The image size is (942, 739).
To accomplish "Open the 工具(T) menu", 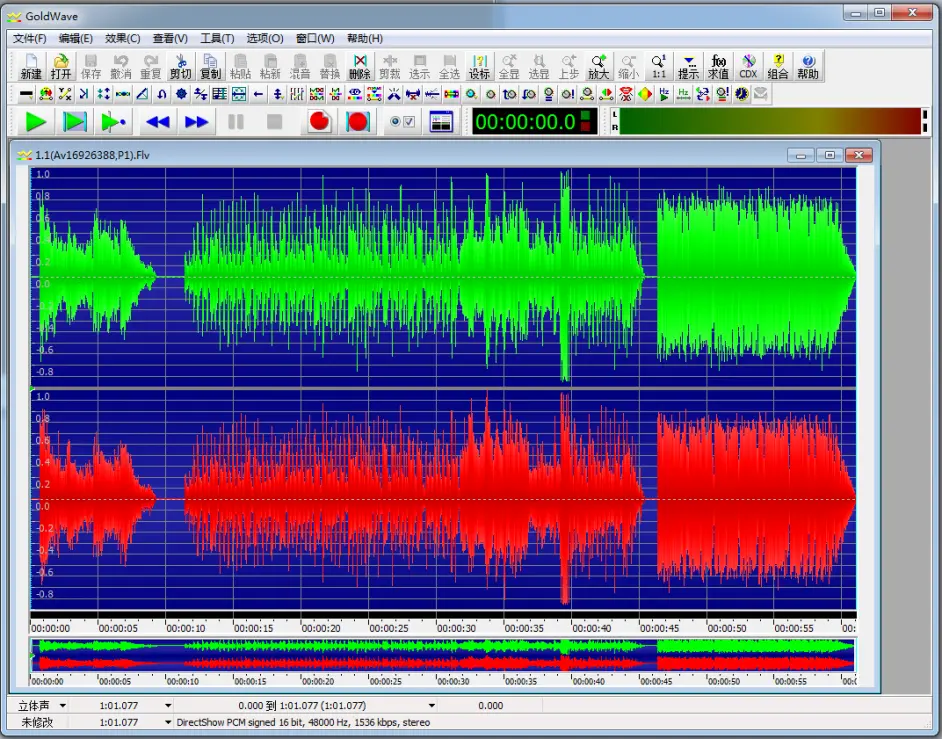I will (217, 38).
